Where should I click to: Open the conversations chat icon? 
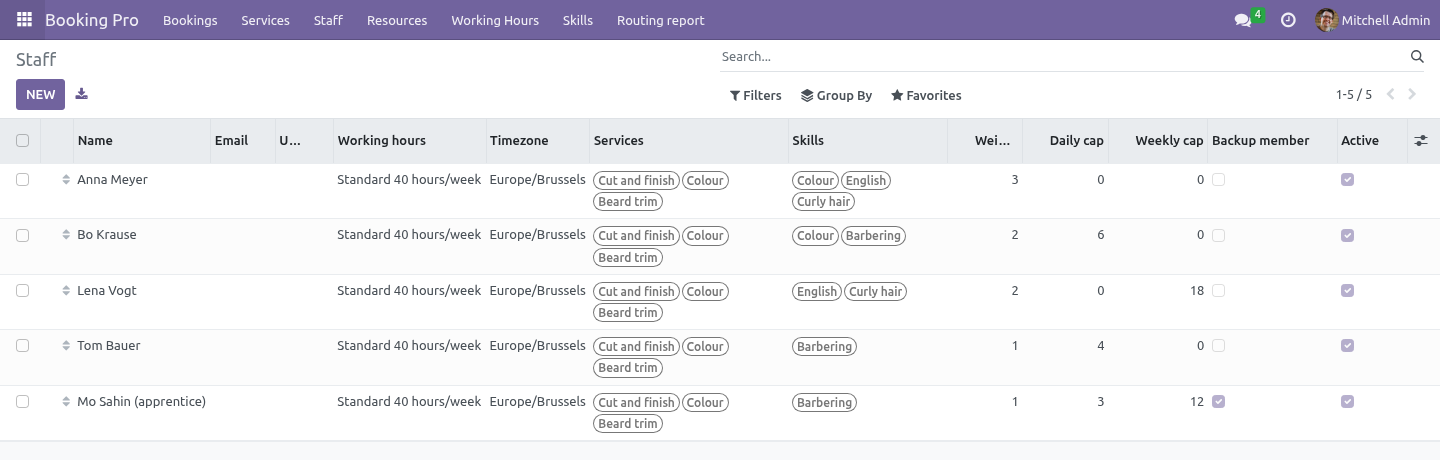[x=1243, y=20]
